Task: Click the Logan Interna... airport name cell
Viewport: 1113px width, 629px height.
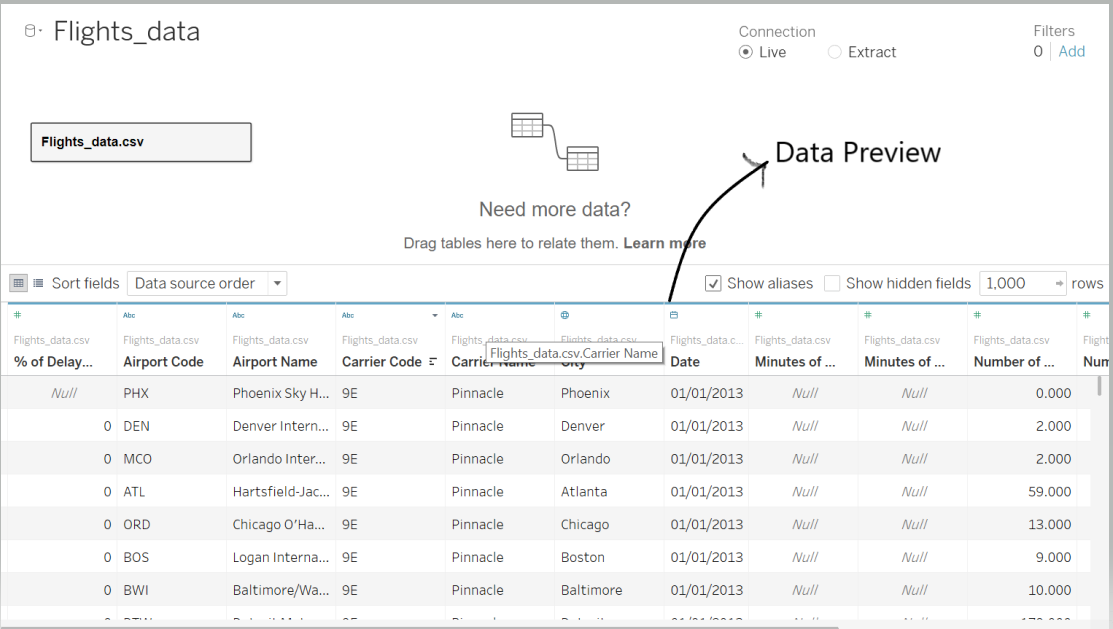Action: (281, 557)
